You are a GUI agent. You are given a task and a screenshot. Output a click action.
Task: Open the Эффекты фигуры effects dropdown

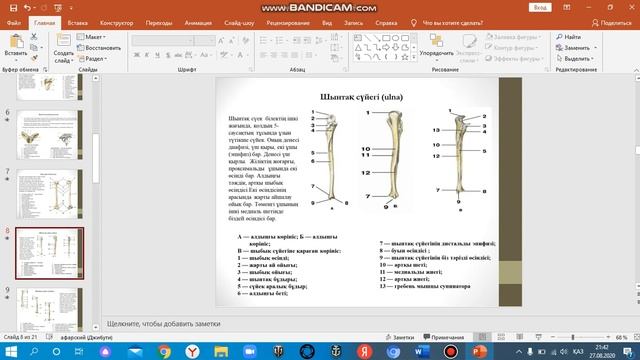515,58
